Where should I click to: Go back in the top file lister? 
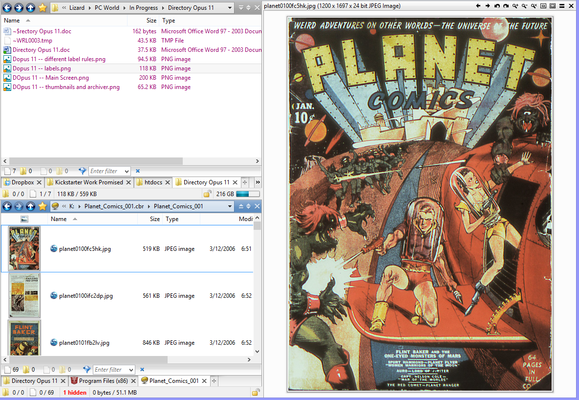pyautogui.click(x=7, y=7)
